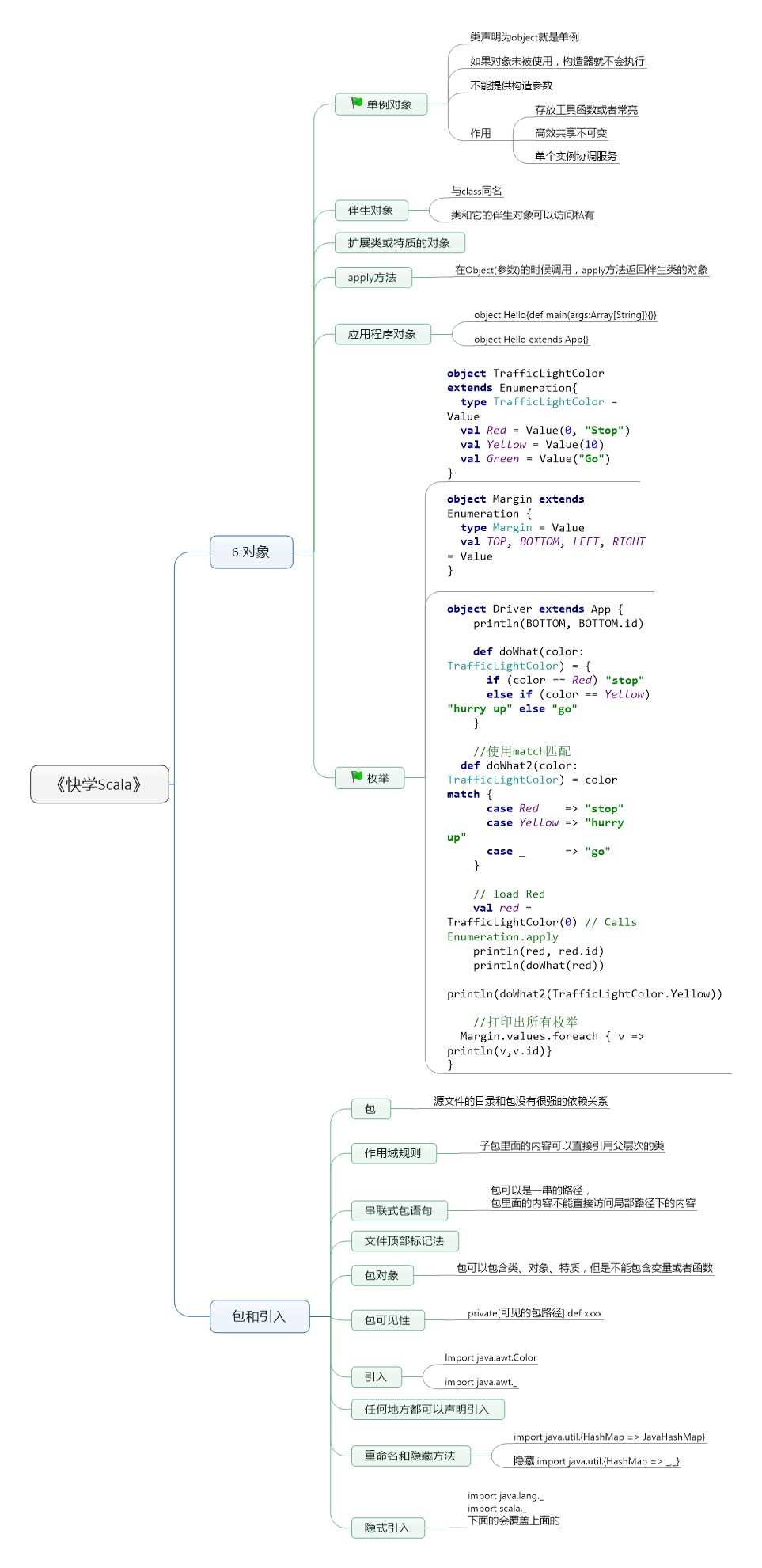Screen dimensions: 762x1568
Task: Select the 作用域规则 subtopic
Action: coord(393,1153)
